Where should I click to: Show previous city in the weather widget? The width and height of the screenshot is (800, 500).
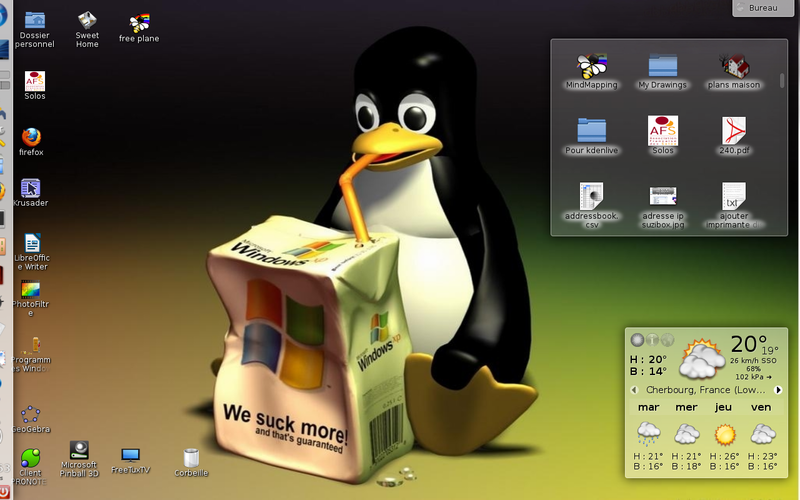[x=634, y=390]
